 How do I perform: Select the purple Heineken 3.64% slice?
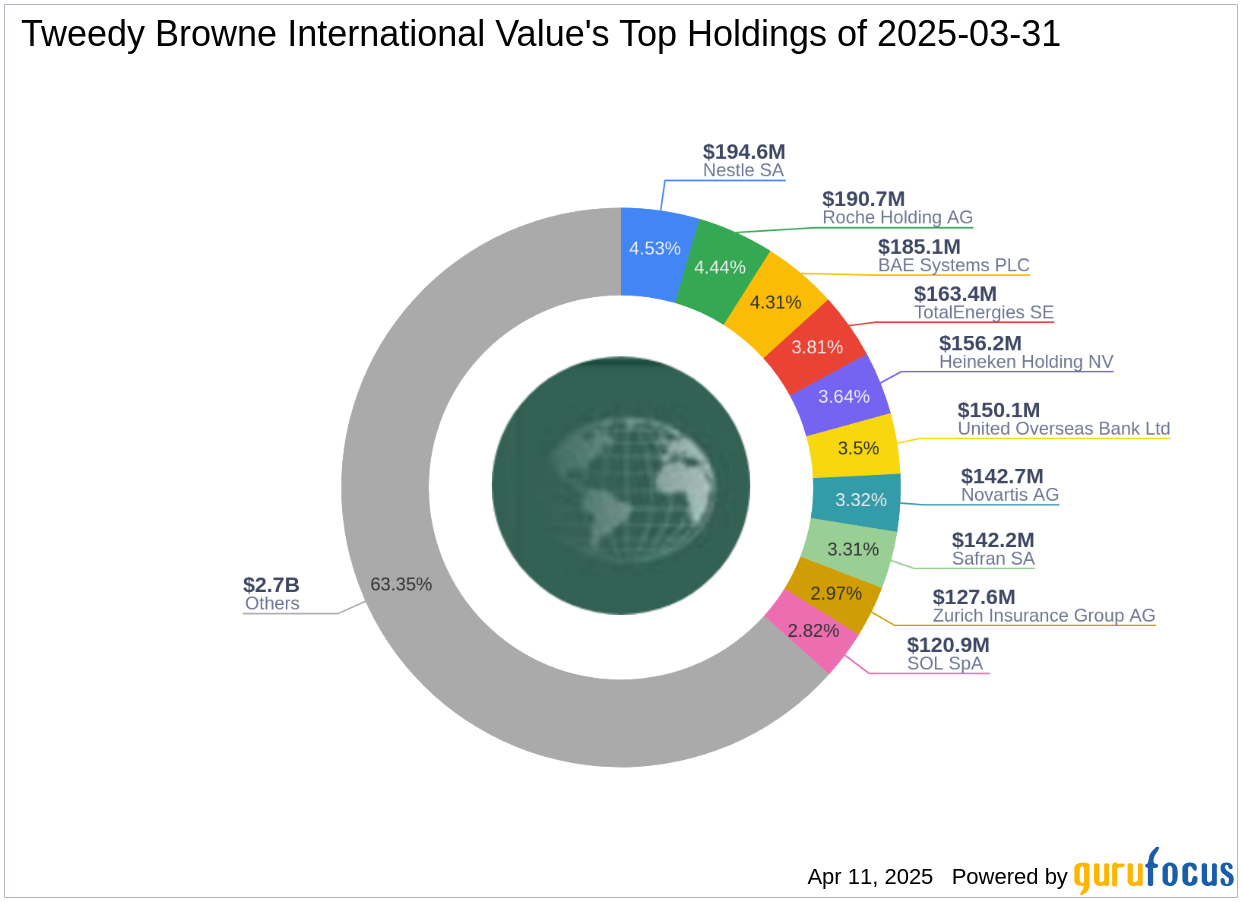(844, 396)
